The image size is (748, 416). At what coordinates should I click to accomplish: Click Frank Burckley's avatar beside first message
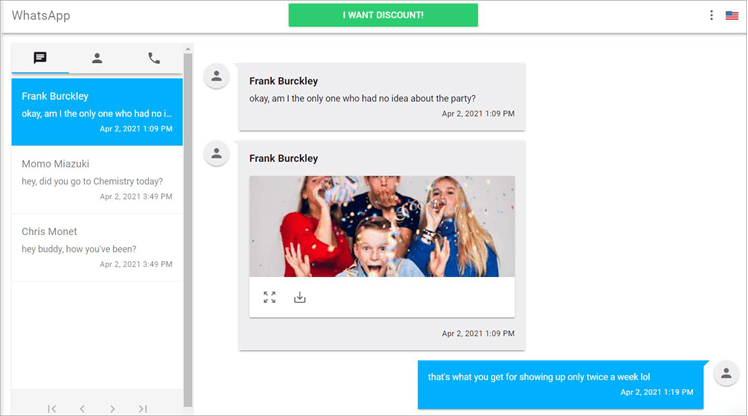point(217,76)
